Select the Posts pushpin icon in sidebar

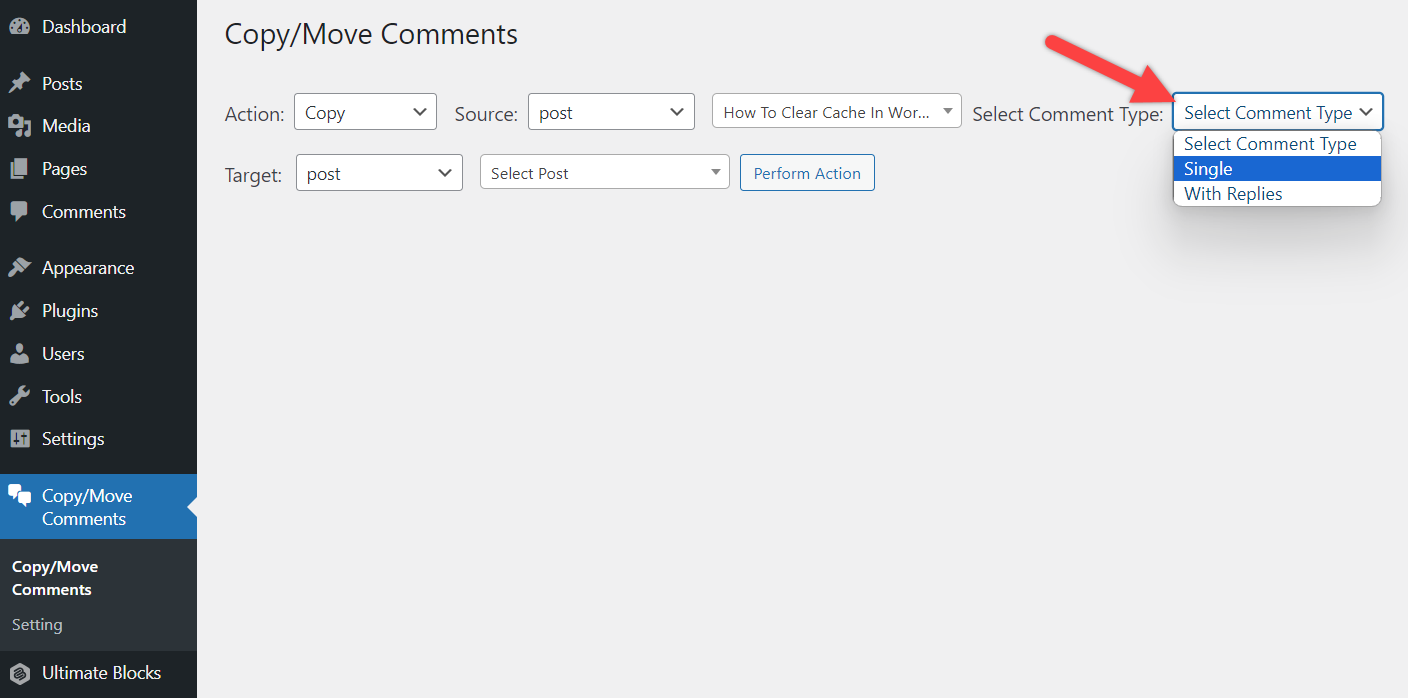(20, 83)
